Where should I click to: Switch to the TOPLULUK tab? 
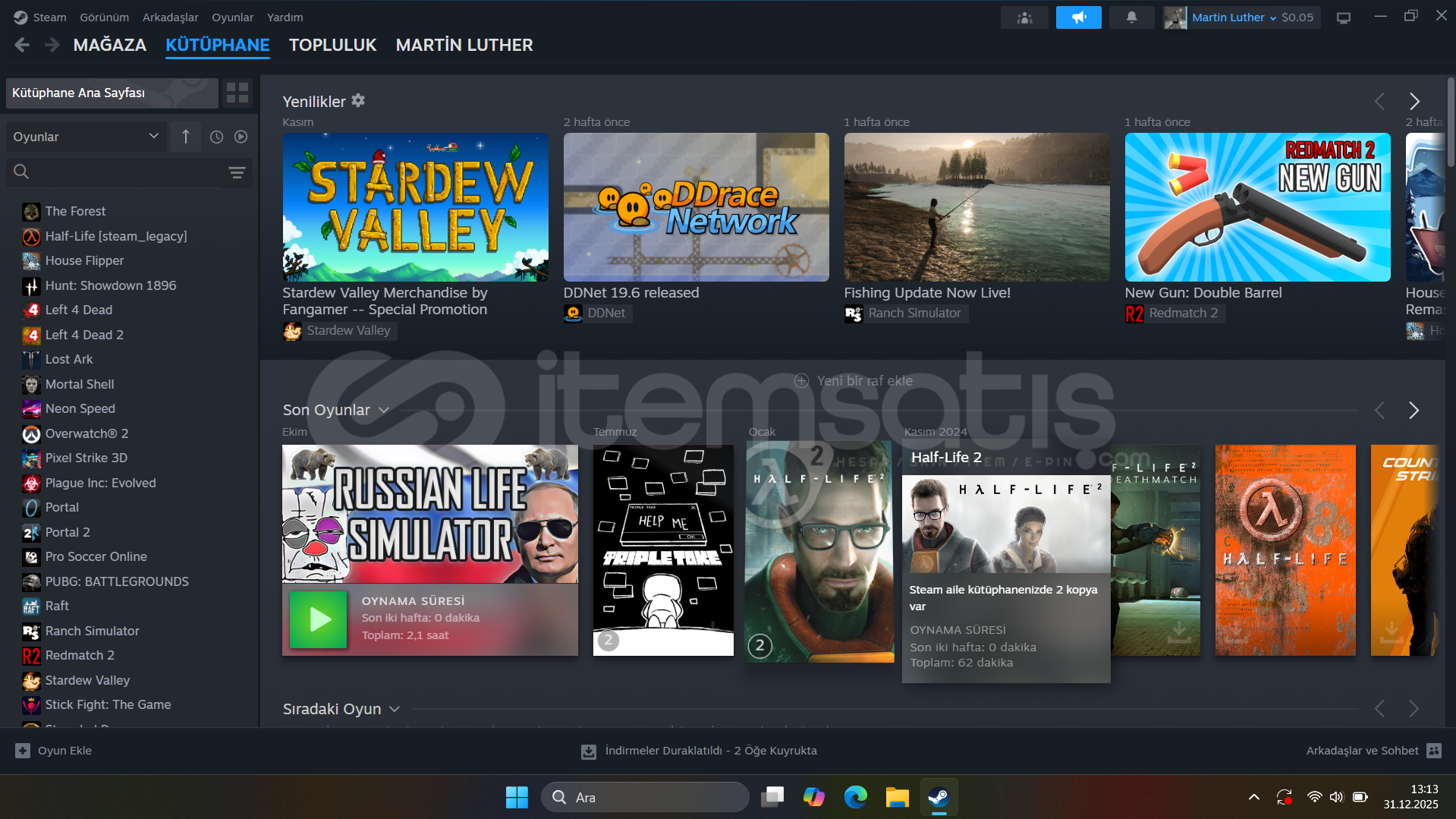332,45
